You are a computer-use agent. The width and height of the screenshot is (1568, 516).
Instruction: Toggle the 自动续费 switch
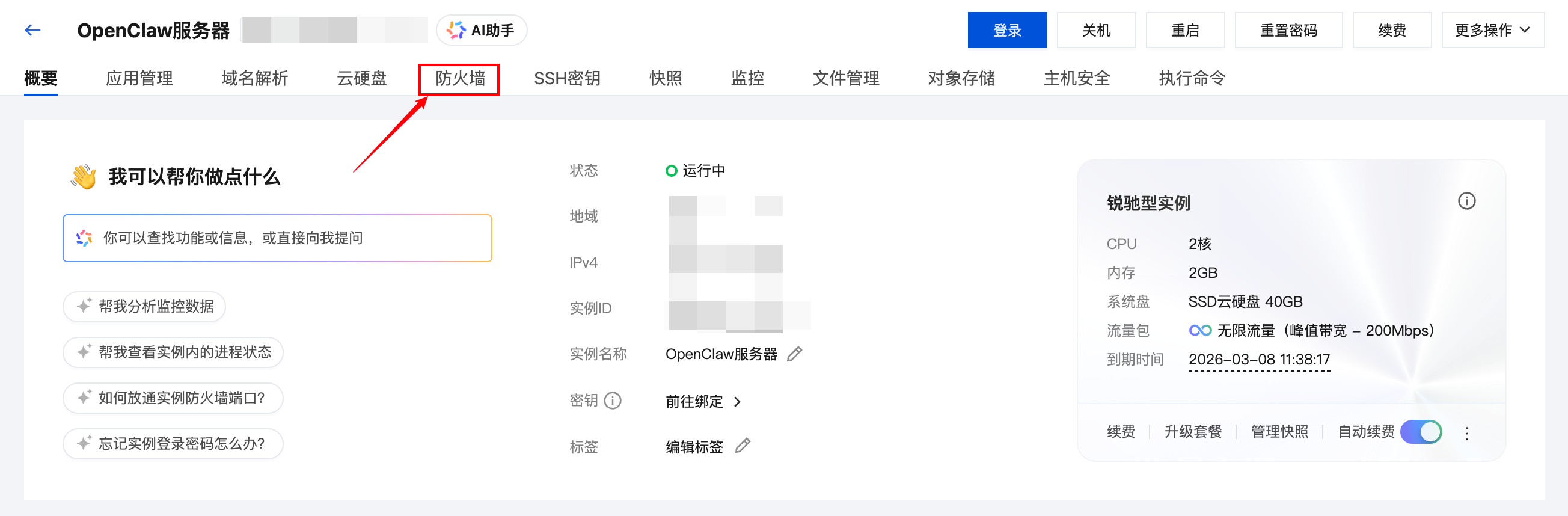coord(1421,432)
